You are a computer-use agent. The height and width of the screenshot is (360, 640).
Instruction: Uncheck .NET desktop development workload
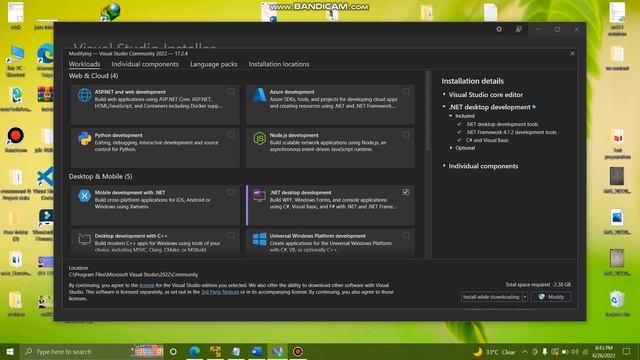(406, 192)
